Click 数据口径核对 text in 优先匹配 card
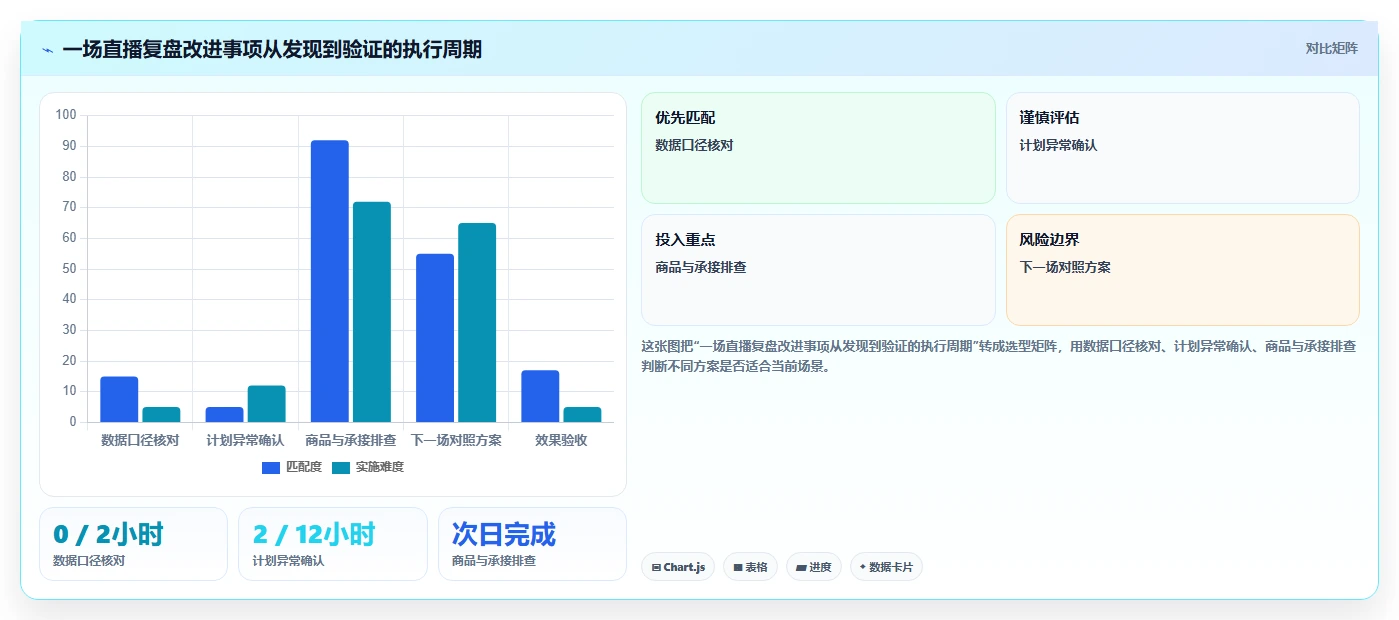Viewport: 1399px width, 620px height. pyautogui.click(x=694, y=146)
